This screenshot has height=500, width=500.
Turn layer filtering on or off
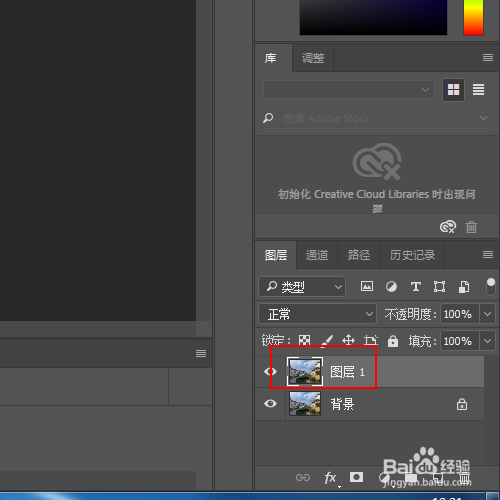(x=491, y=286)
